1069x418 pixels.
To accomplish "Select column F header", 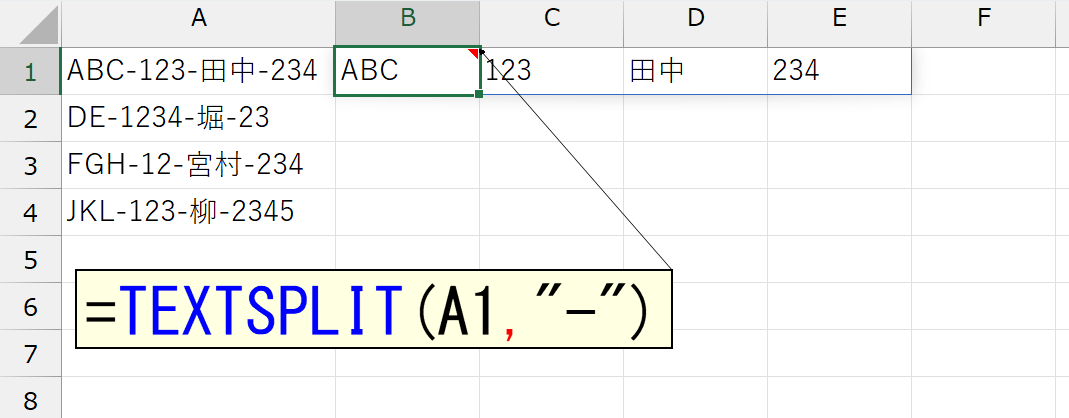I will 983,23.
